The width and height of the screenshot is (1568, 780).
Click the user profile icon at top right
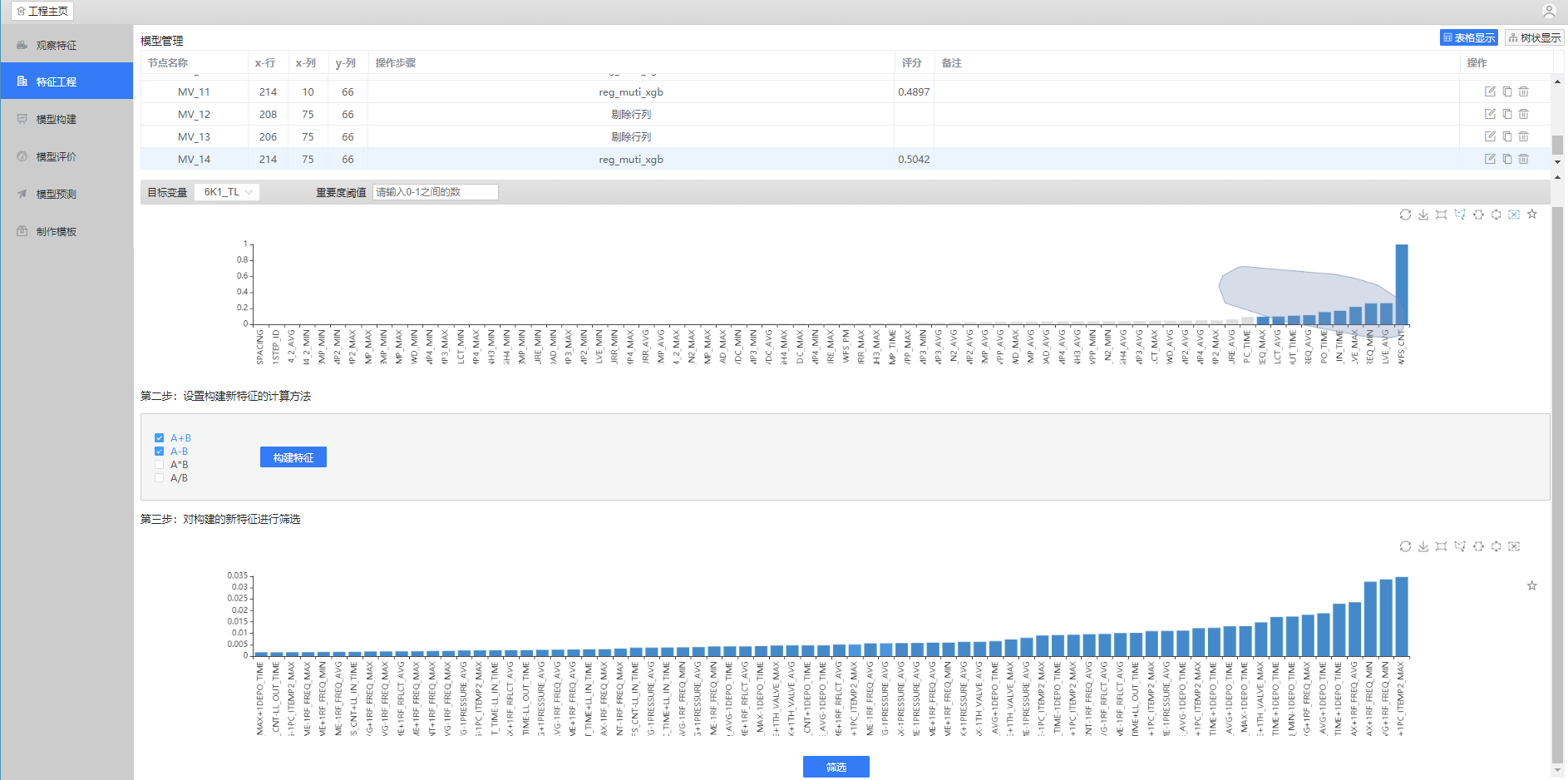point(1549,11)
